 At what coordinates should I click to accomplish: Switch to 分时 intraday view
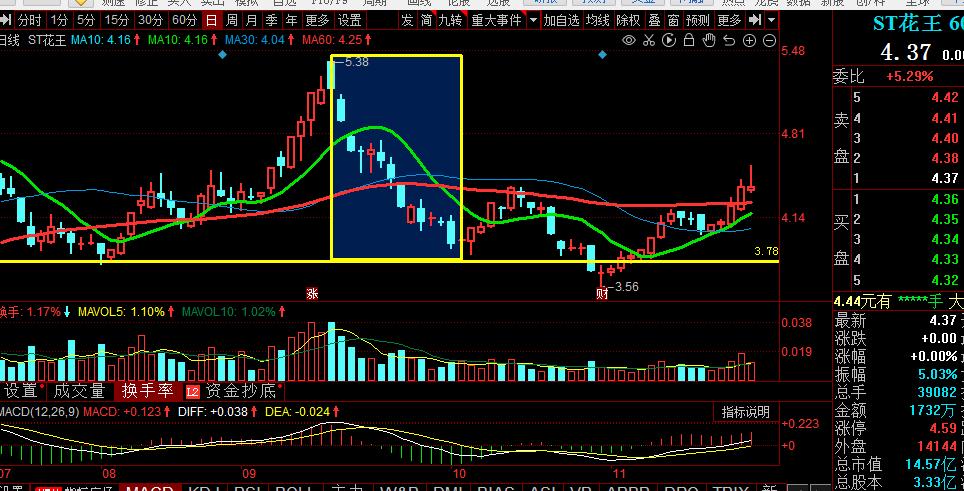pos(29,20)
